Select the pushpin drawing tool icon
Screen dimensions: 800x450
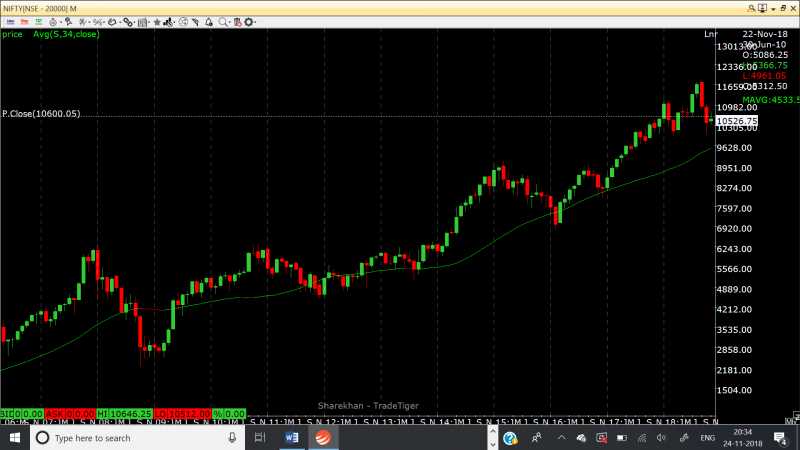[x=69, y=22]
